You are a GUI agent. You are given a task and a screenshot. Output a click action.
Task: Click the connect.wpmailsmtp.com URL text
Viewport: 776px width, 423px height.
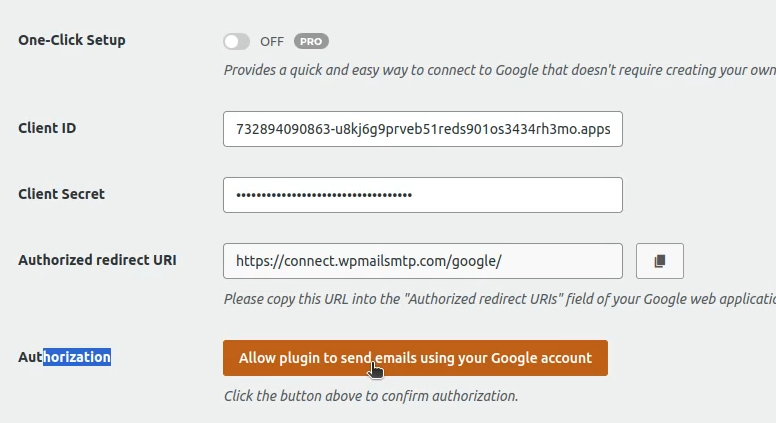(368, 262)
